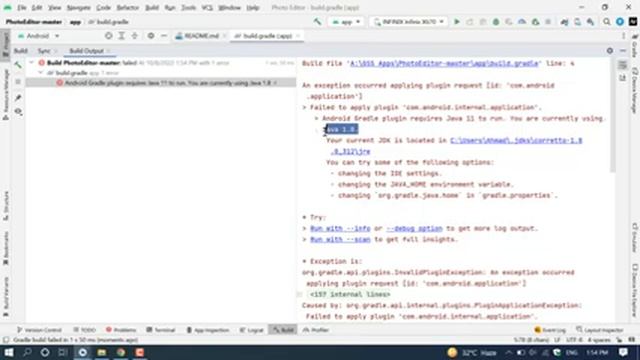Image resolution: width=640 pixels, height=360 pixels.
Task: Expand the Failed to apply plugin output line
Action: point(304,107)
